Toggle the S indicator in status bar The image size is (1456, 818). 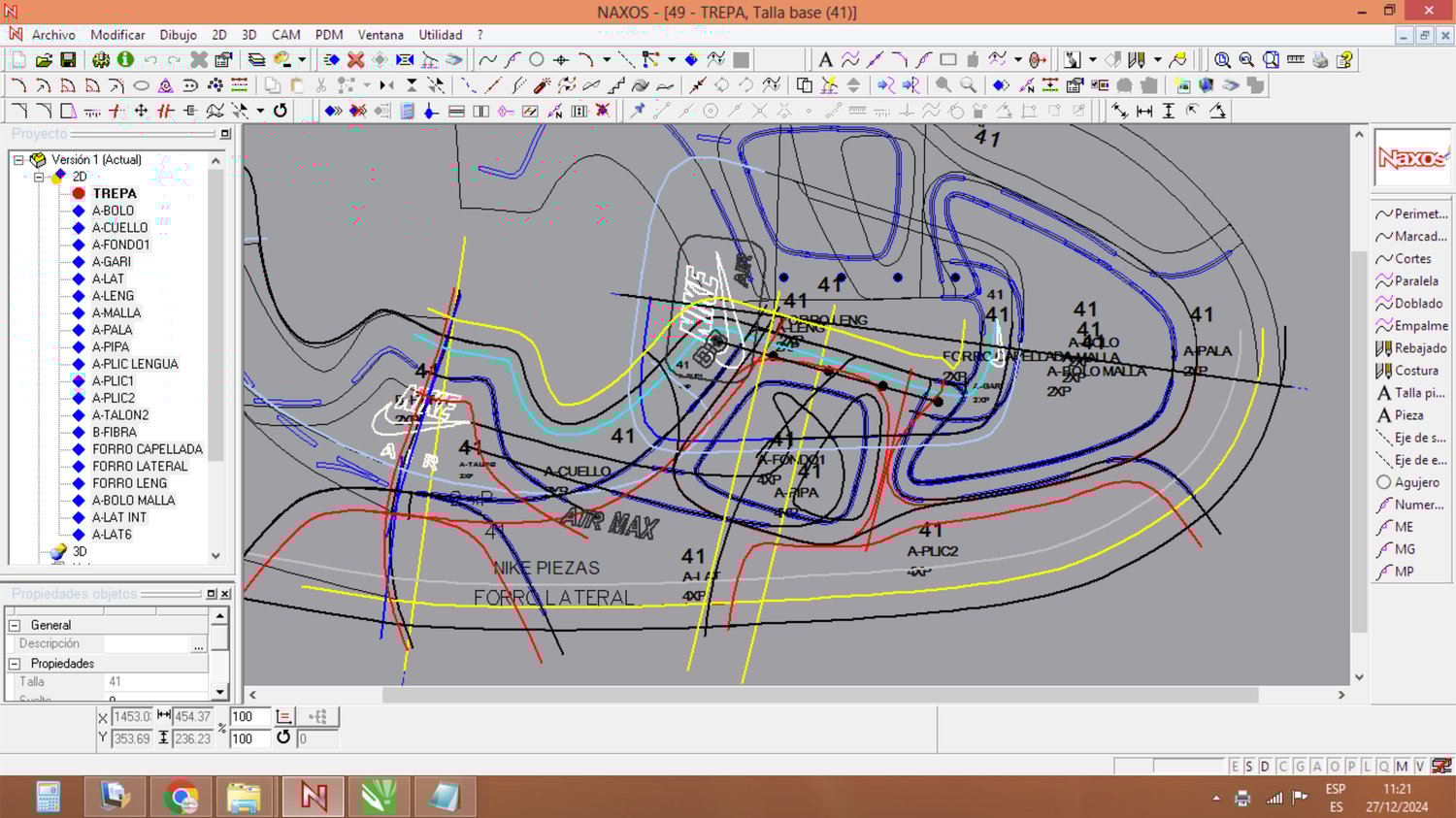click(1249, 767)
